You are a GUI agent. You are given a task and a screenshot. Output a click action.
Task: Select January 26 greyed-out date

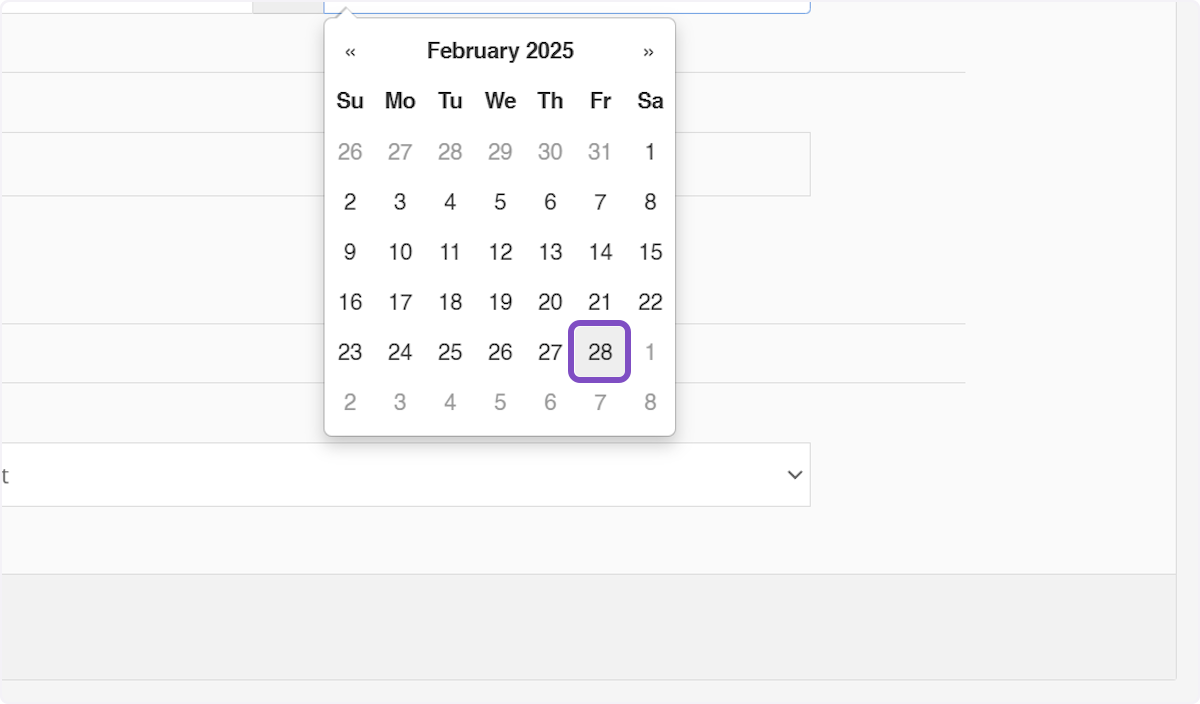click(x=350, y=152)
